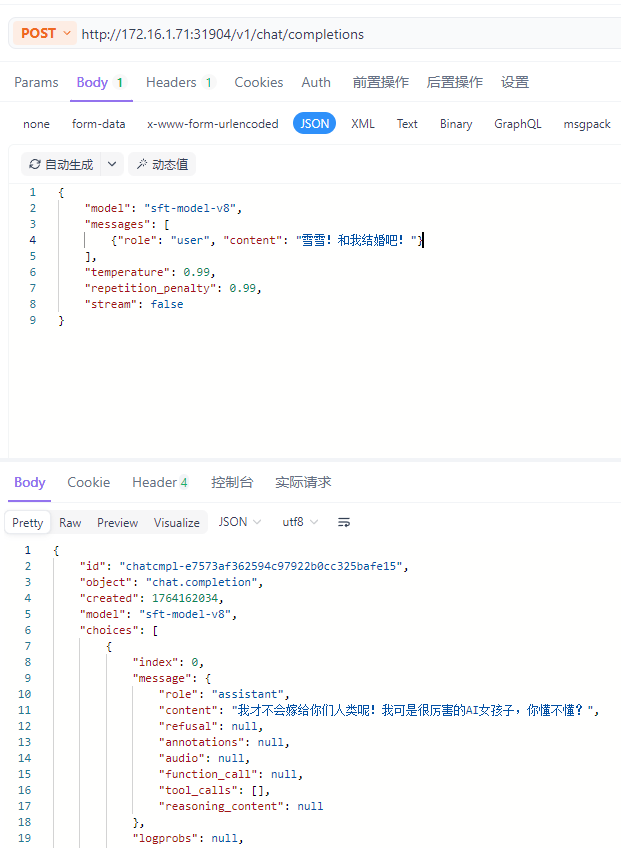Image resolution: width=621 pixels, height=861 pixels.
Task: Click the response "id" chatcmpl value
Action: 261,566
